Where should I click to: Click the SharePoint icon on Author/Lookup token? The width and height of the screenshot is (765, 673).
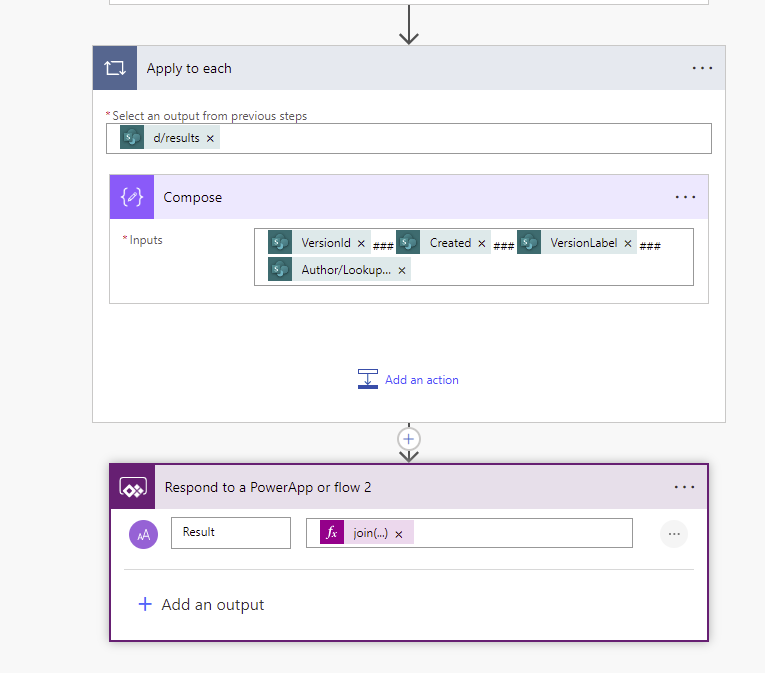click(280, 269)
